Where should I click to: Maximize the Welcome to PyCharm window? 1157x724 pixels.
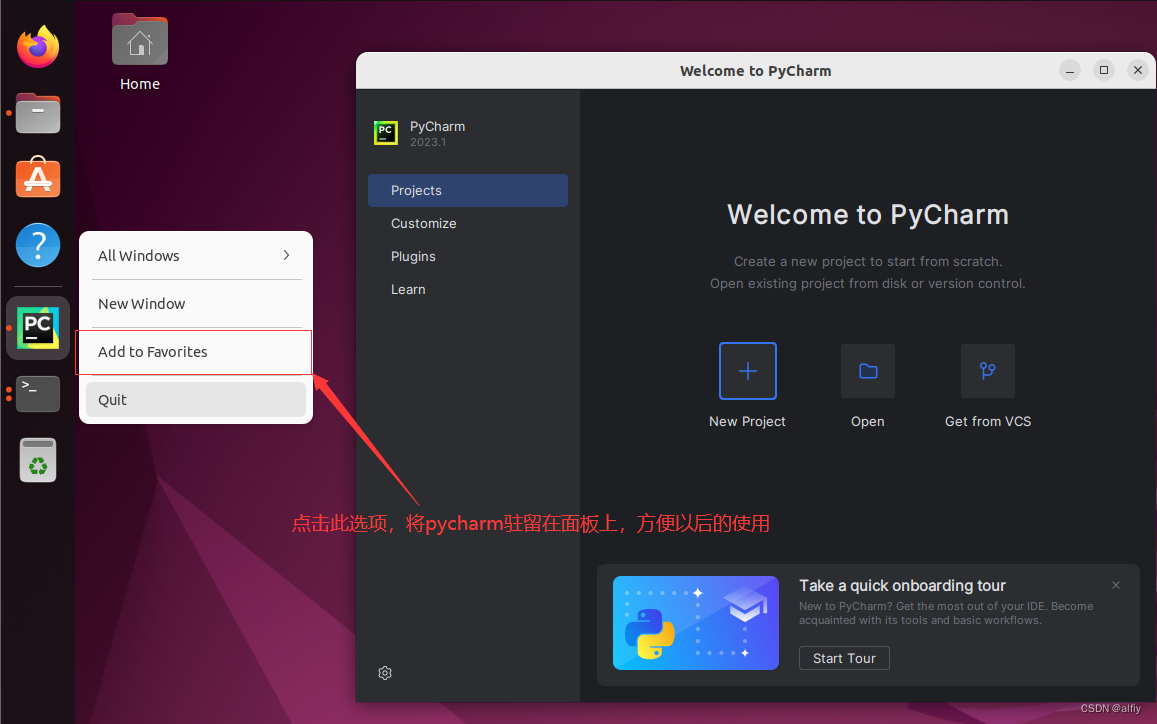coord(1104,70)
